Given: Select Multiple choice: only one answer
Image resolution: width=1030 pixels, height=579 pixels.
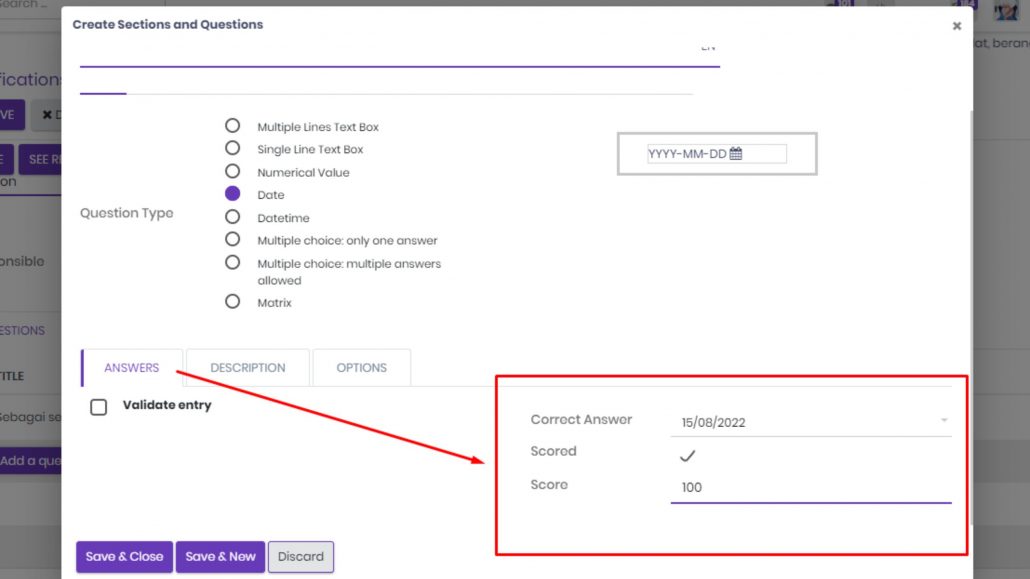Looking at the screenshot, I should point(233,239).
